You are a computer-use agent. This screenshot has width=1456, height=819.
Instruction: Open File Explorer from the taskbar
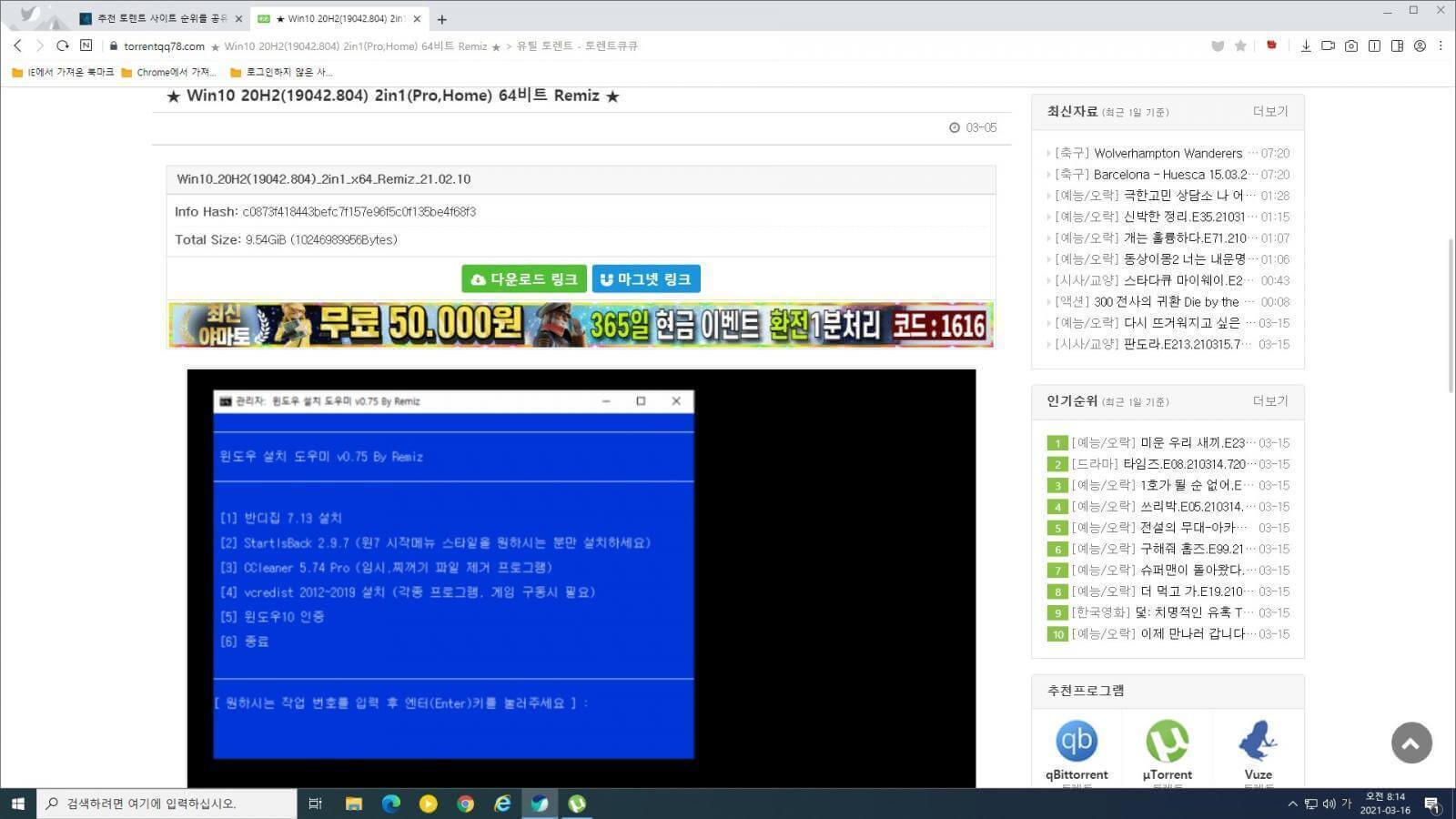(354, 804)
